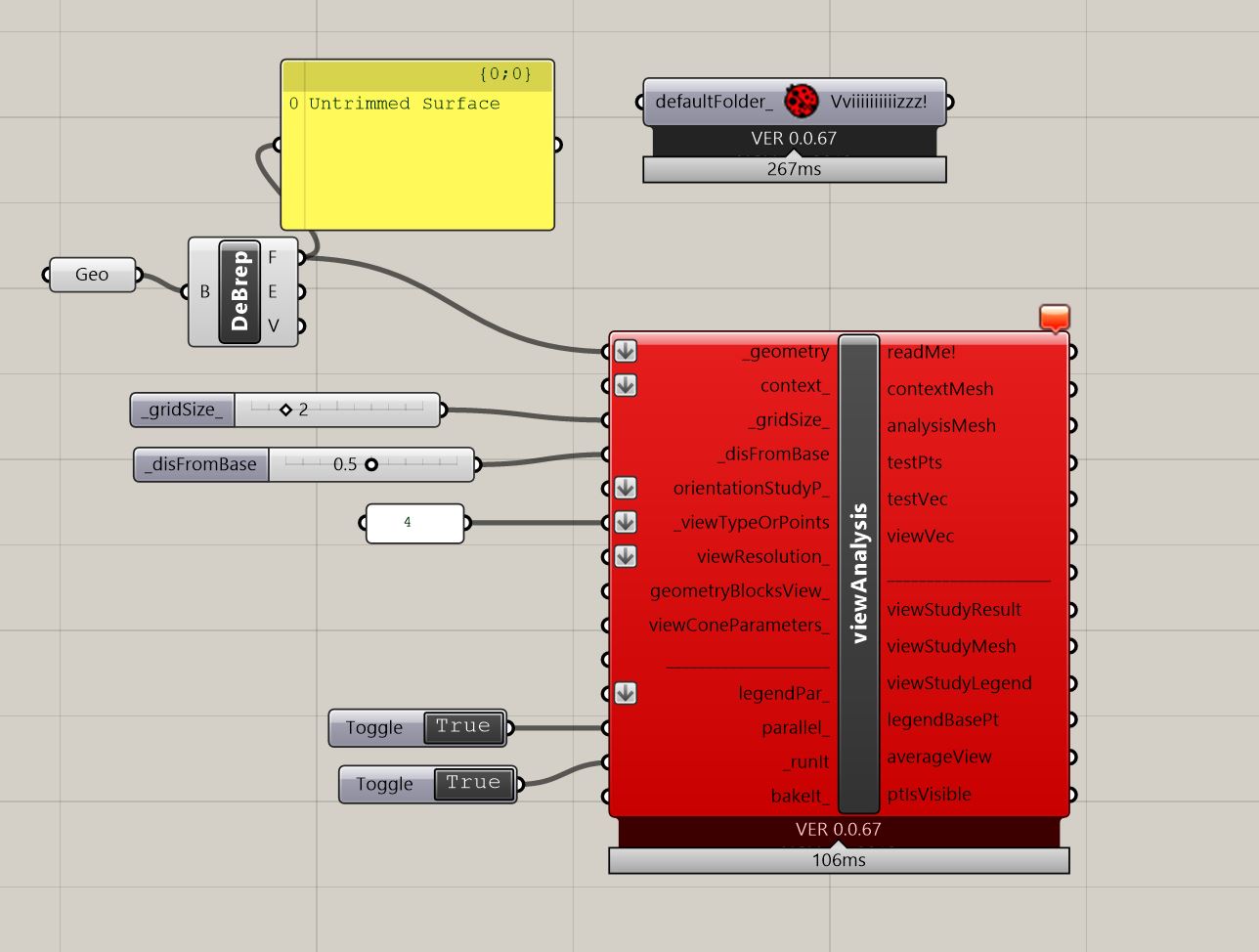The image size is (1259, 952).
Task: Toggle the True value connected to _runIt
Action: coord(473,784)
